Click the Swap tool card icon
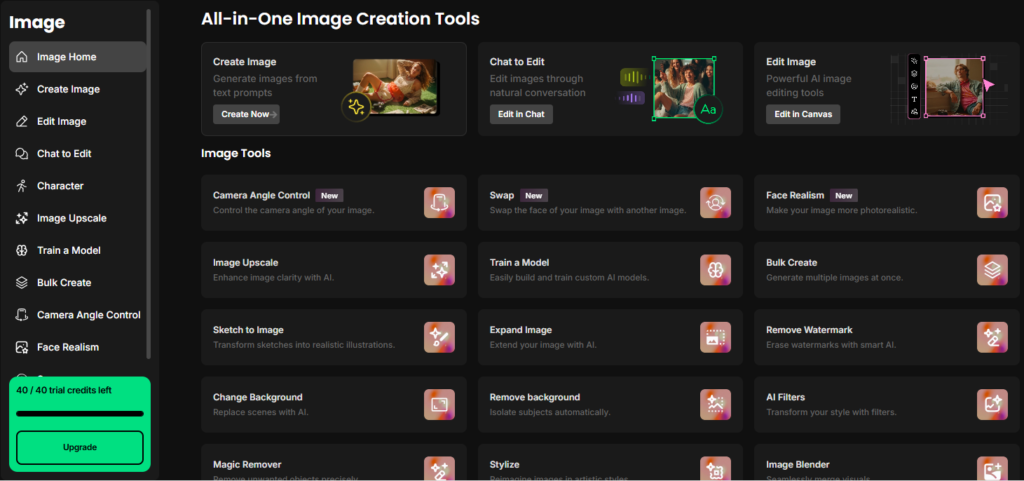Screen dimensions: 1024x481 pos(715,202)
